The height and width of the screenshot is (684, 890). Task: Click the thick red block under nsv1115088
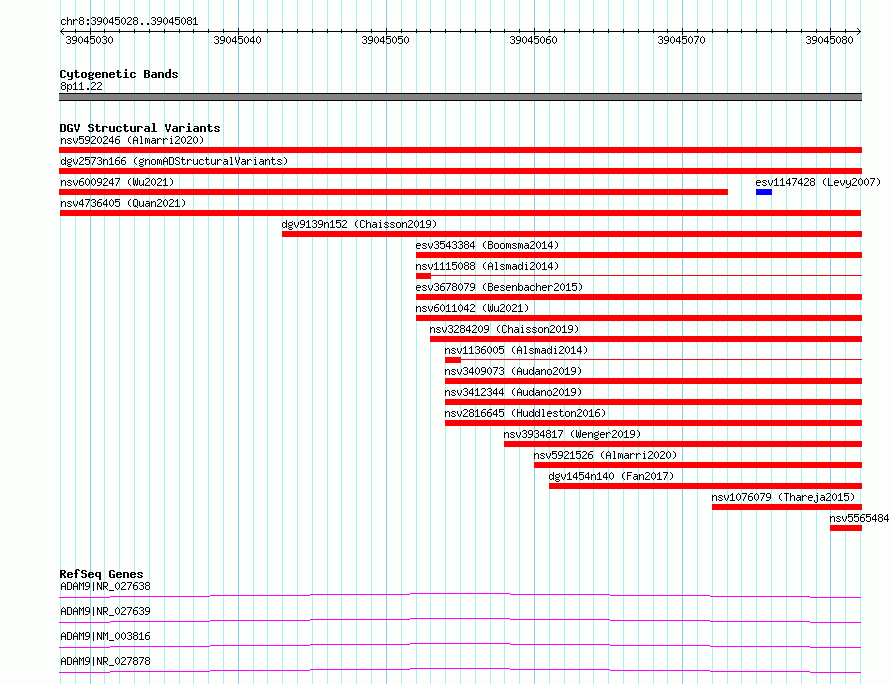423,276
